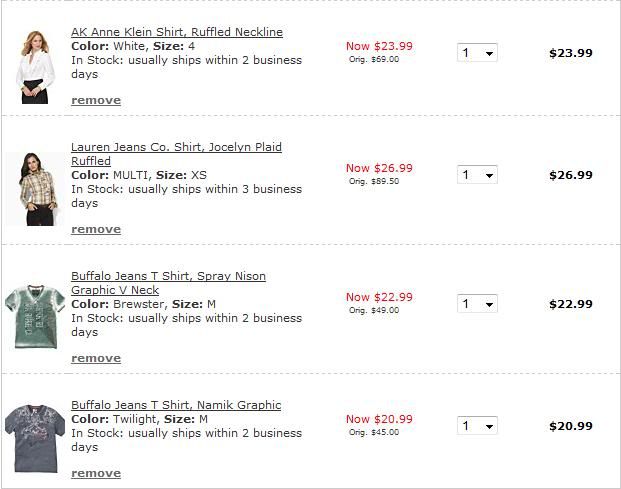This screenshot has width=621, height=489.
Task: Expand quantity dropdown for Spray Nison shirt
Action: click(x=477, y=304)
